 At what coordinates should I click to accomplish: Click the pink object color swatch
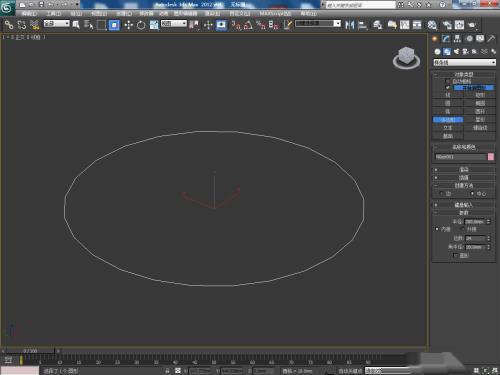point(491,157)
